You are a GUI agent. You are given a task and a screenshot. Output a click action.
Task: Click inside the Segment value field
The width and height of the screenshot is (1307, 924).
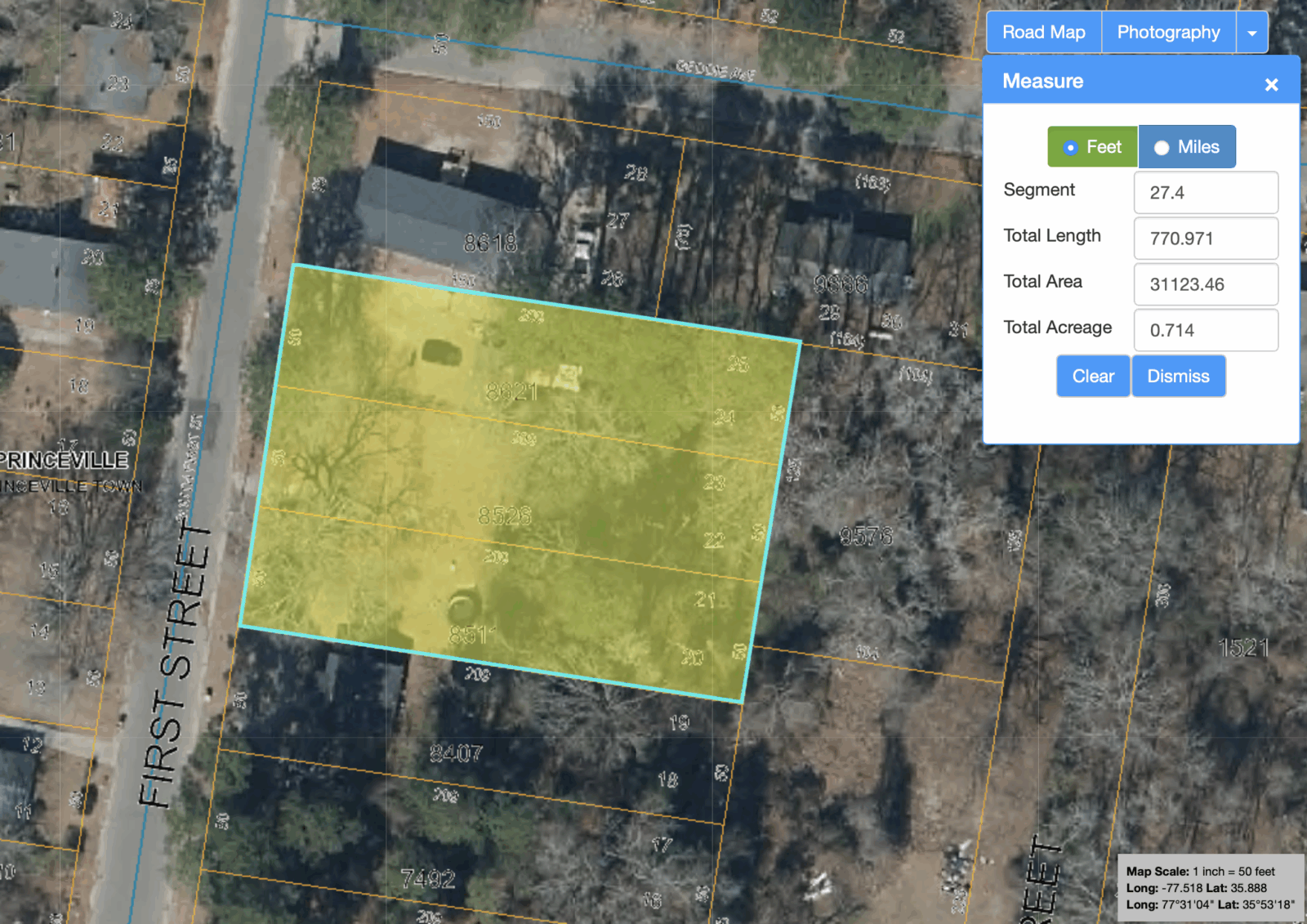[x=1205, y=193]
